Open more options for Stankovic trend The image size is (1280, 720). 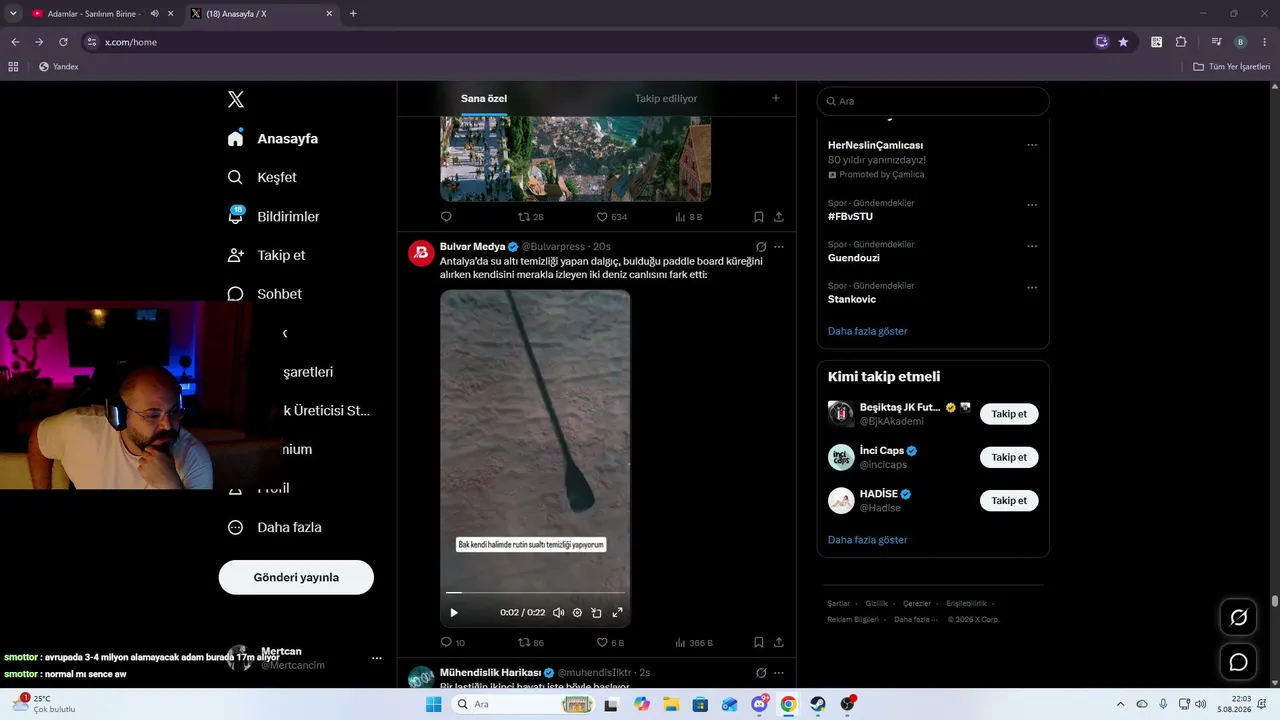point(1032,288)
